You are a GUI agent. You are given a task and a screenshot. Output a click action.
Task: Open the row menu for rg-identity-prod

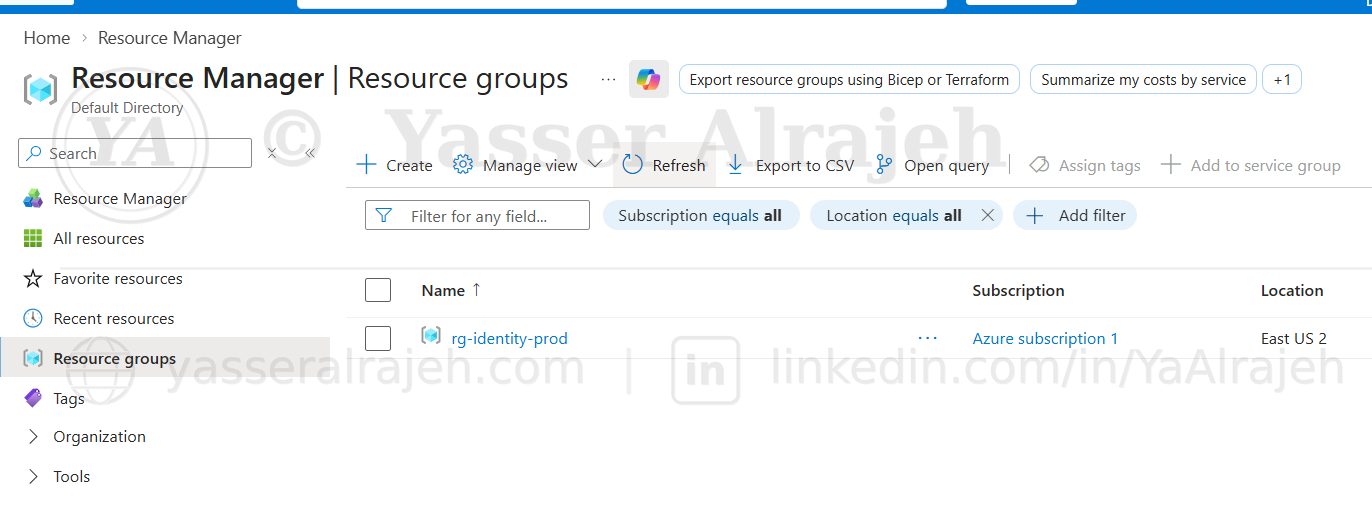click(928, 338)
